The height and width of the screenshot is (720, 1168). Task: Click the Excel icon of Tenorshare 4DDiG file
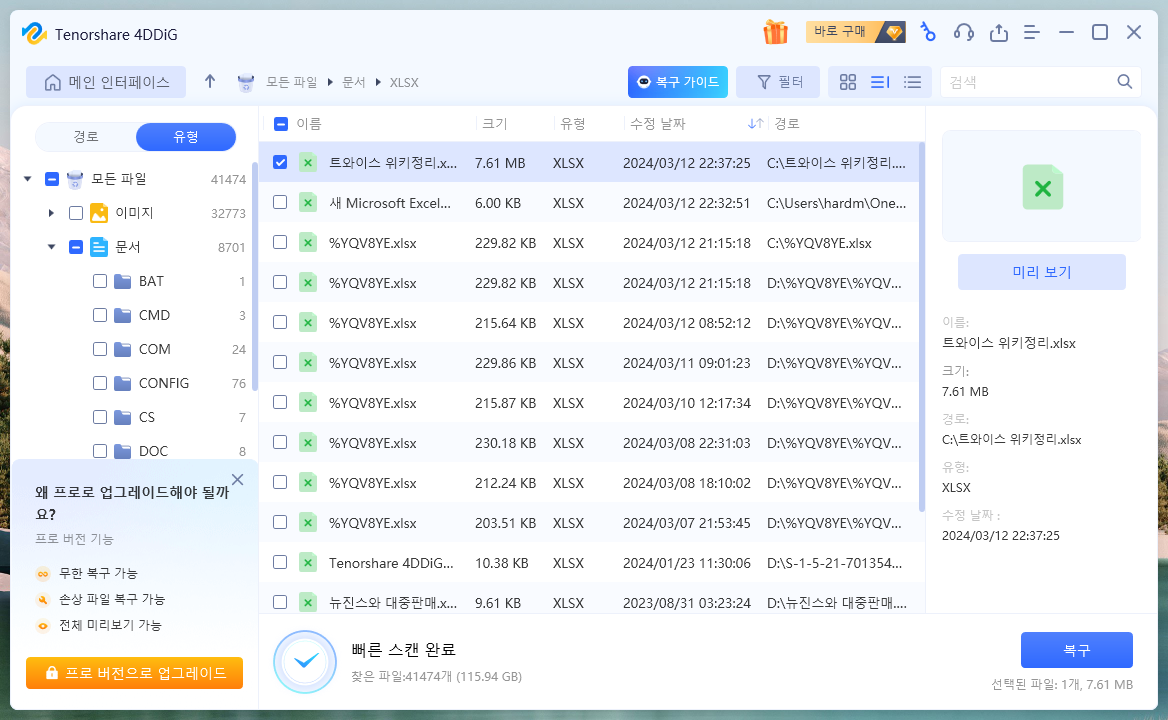(308, 563)
